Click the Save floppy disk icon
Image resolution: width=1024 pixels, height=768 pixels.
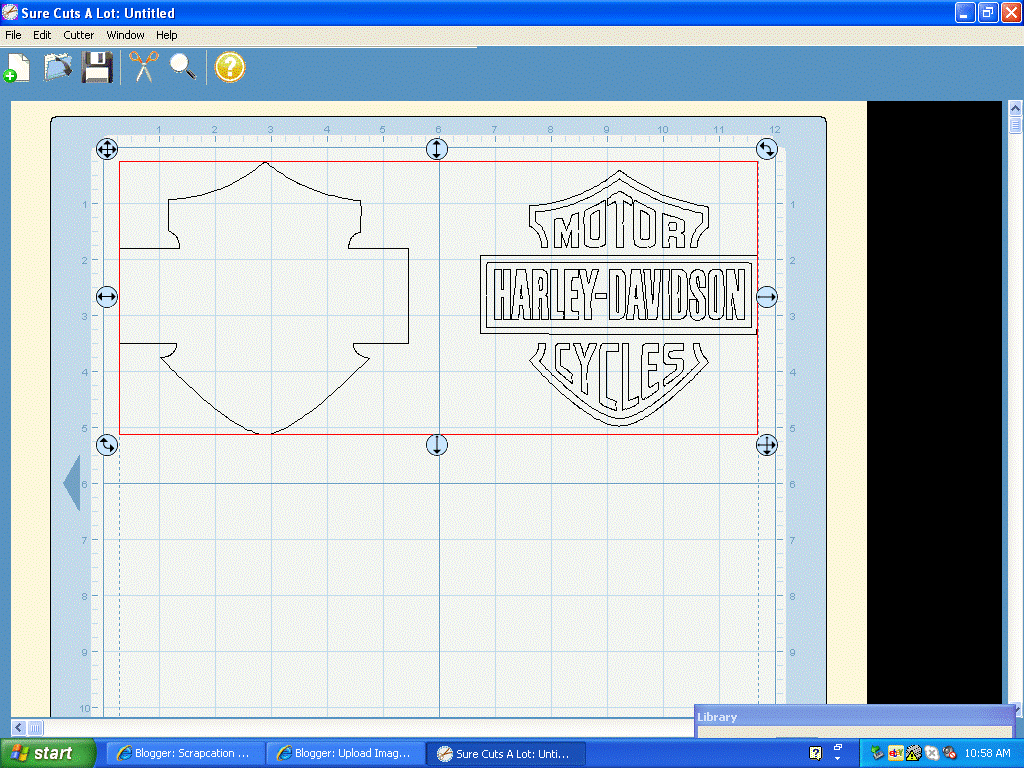pyautogui.click(x=97, y=67)
